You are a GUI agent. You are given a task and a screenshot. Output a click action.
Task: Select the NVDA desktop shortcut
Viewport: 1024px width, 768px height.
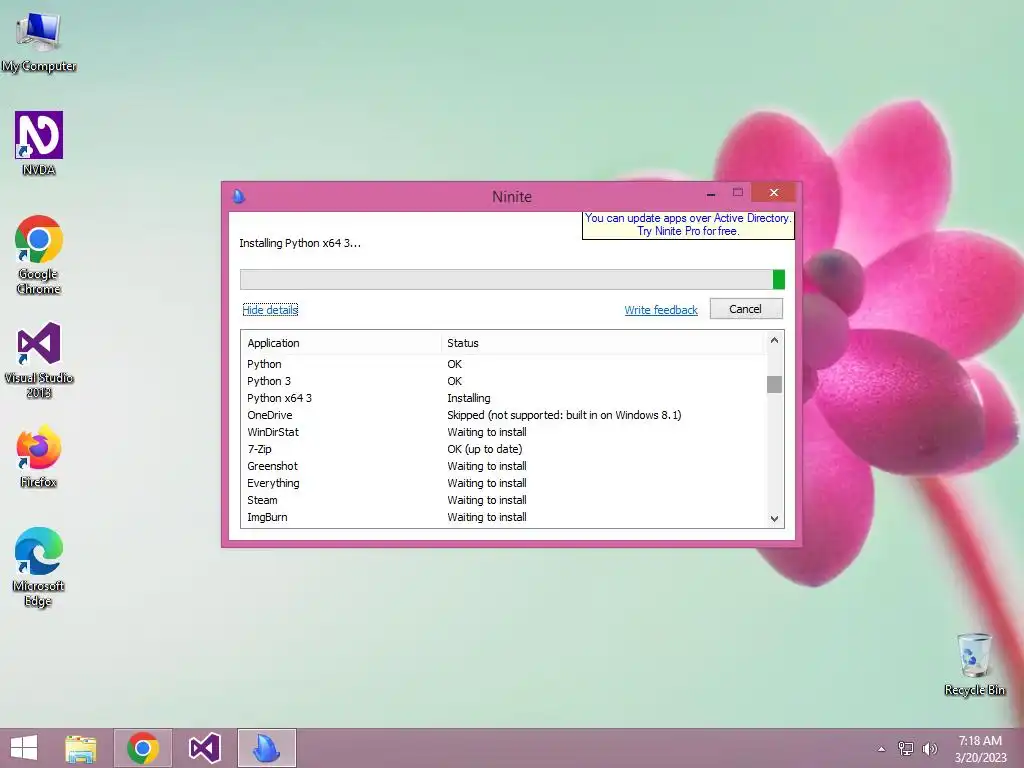39,144
